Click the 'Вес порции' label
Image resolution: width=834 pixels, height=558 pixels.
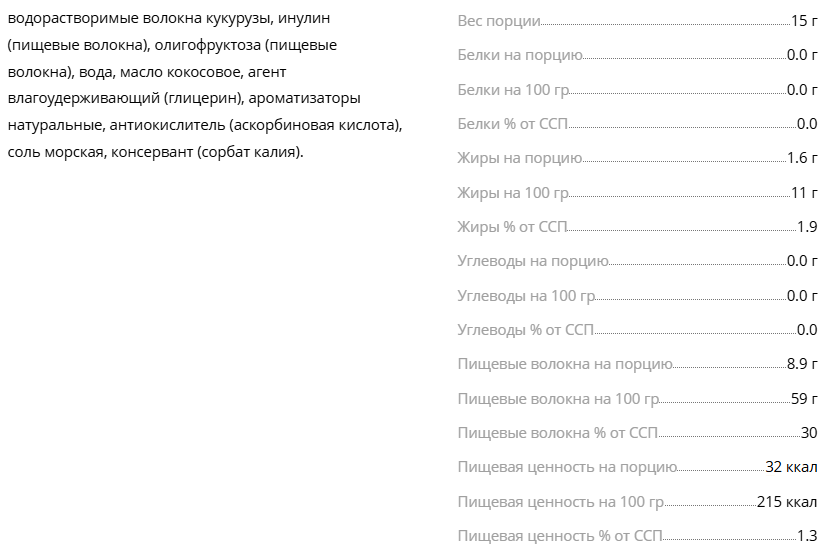point(499,21)
